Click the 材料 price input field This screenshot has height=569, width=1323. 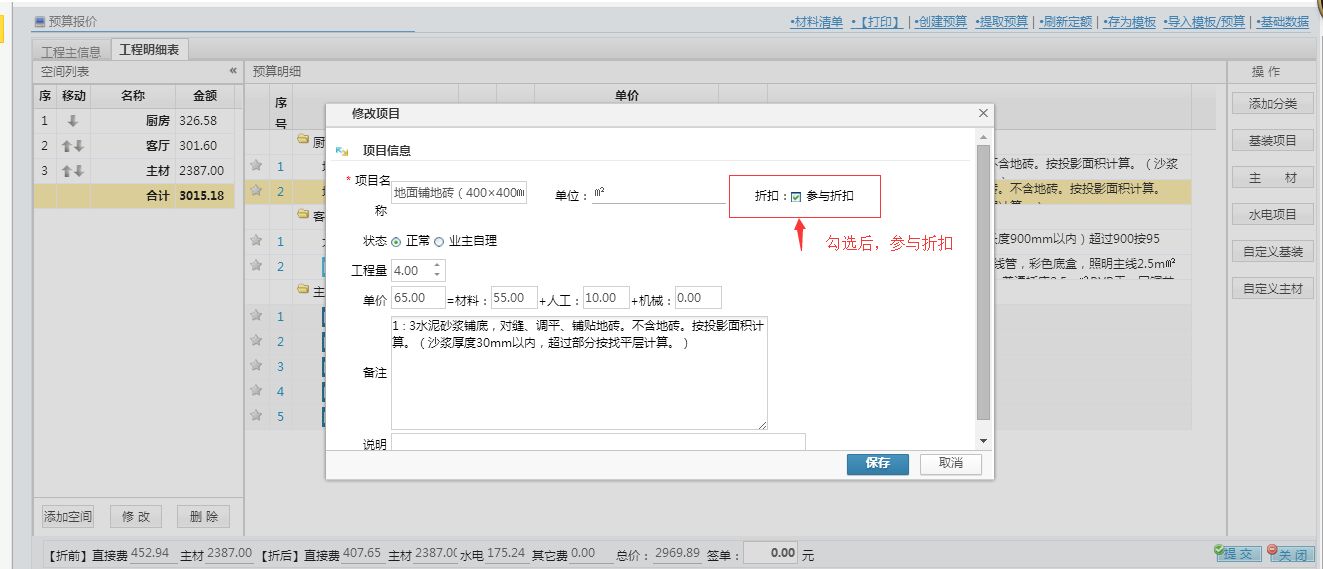click(x=514, y=298)
